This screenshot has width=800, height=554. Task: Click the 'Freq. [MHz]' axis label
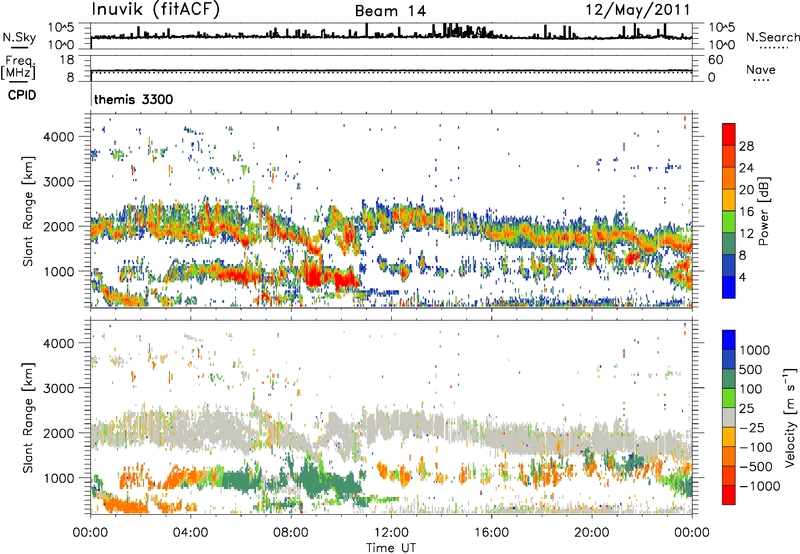pos(18,68)
